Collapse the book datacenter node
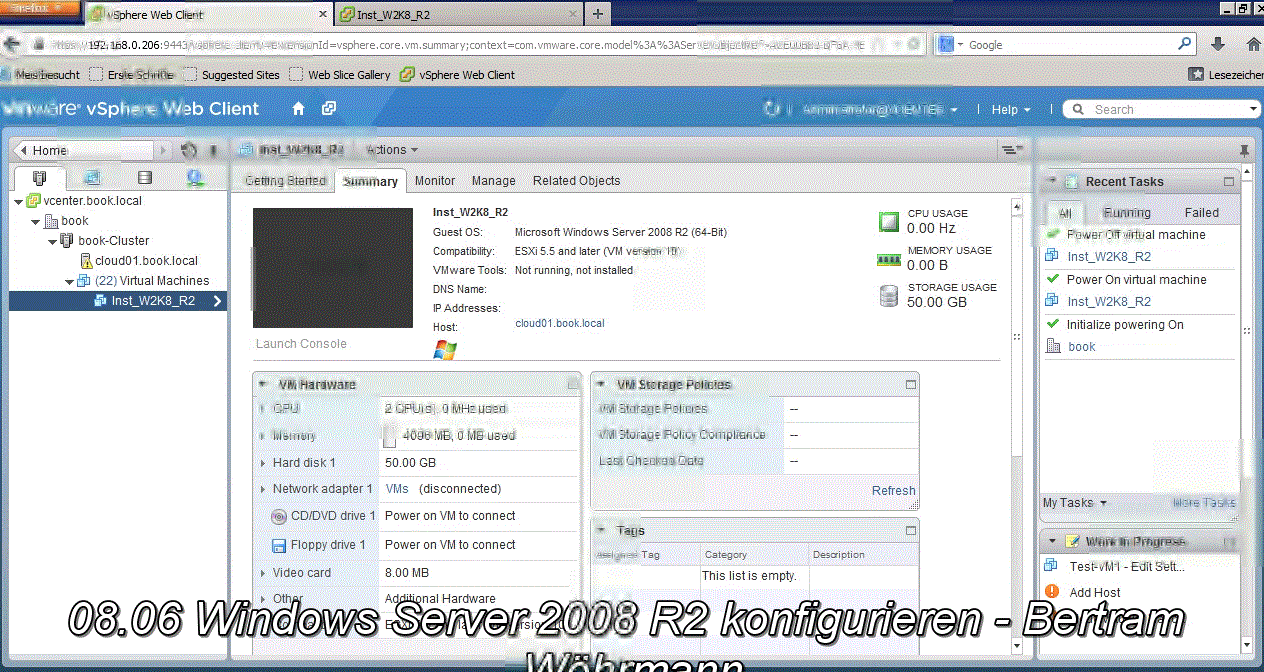Screen dimensions: 1264x672 37,221
